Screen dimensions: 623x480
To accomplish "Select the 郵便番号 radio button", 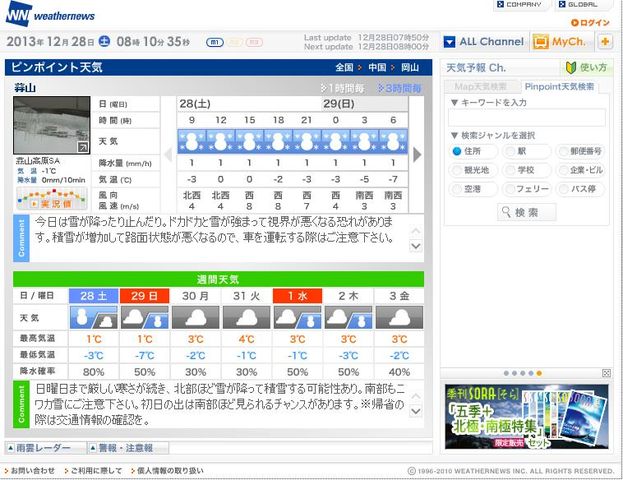I will click(x=562, y=151).
